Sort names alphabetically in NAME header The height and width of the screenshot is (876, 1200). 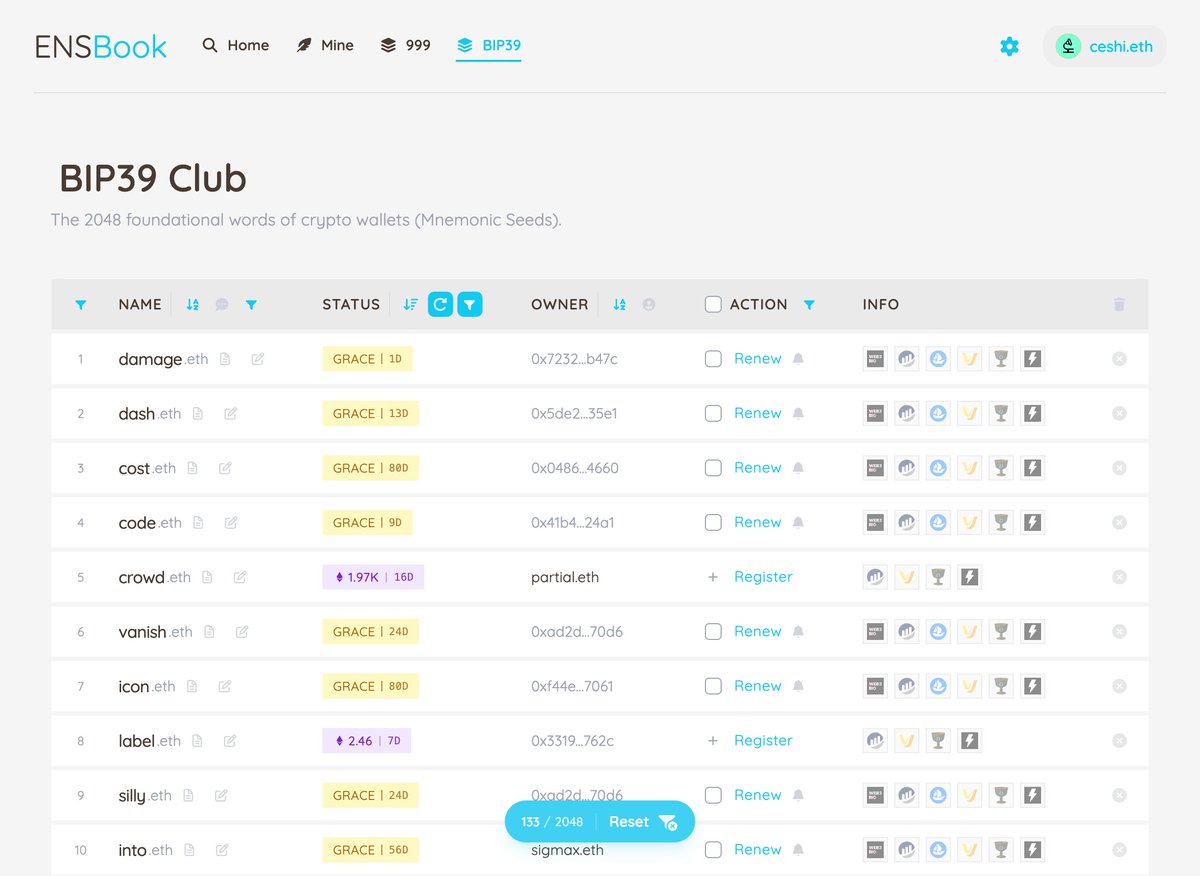193,305
